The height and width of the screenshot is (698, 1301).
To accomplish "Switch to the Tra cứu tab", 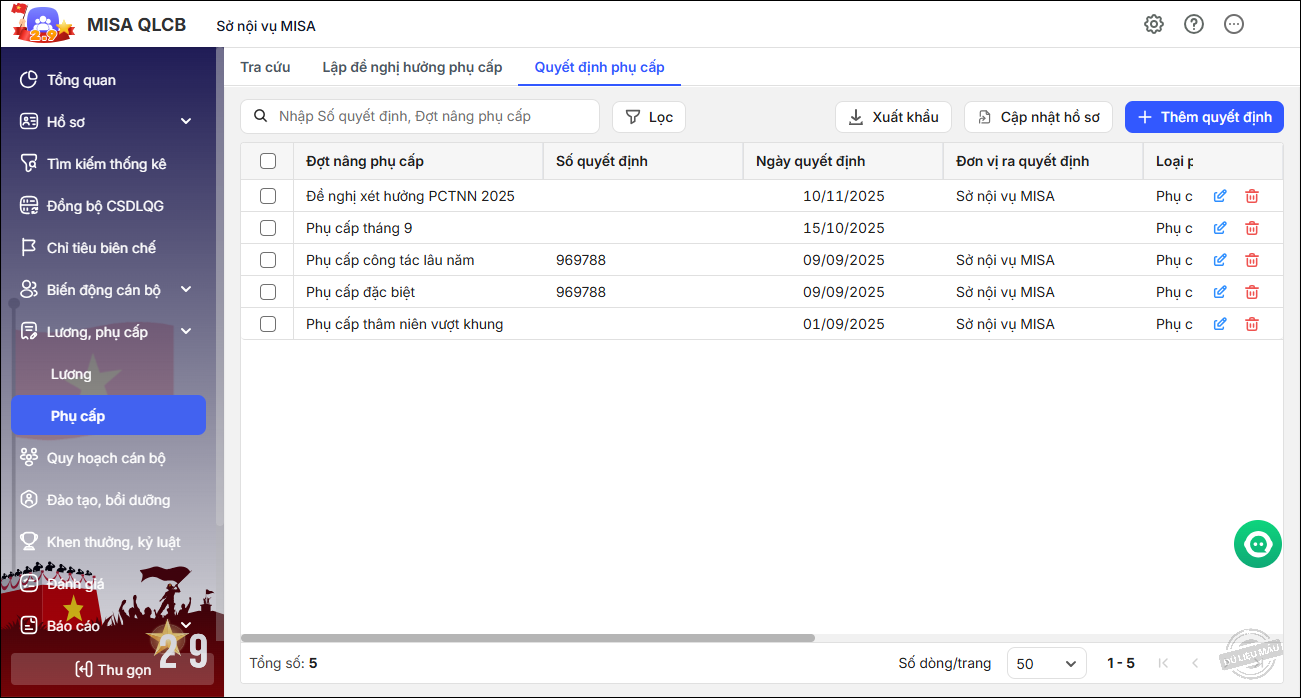I will point(265,67).
